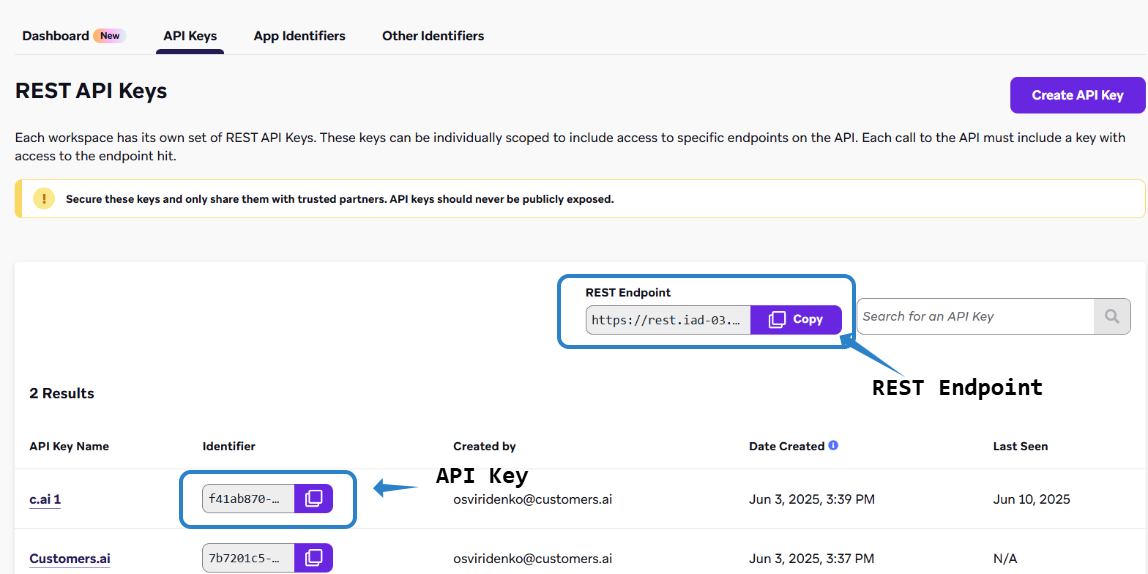Click the yellow warning icon in banner

(x=44, y=198)
